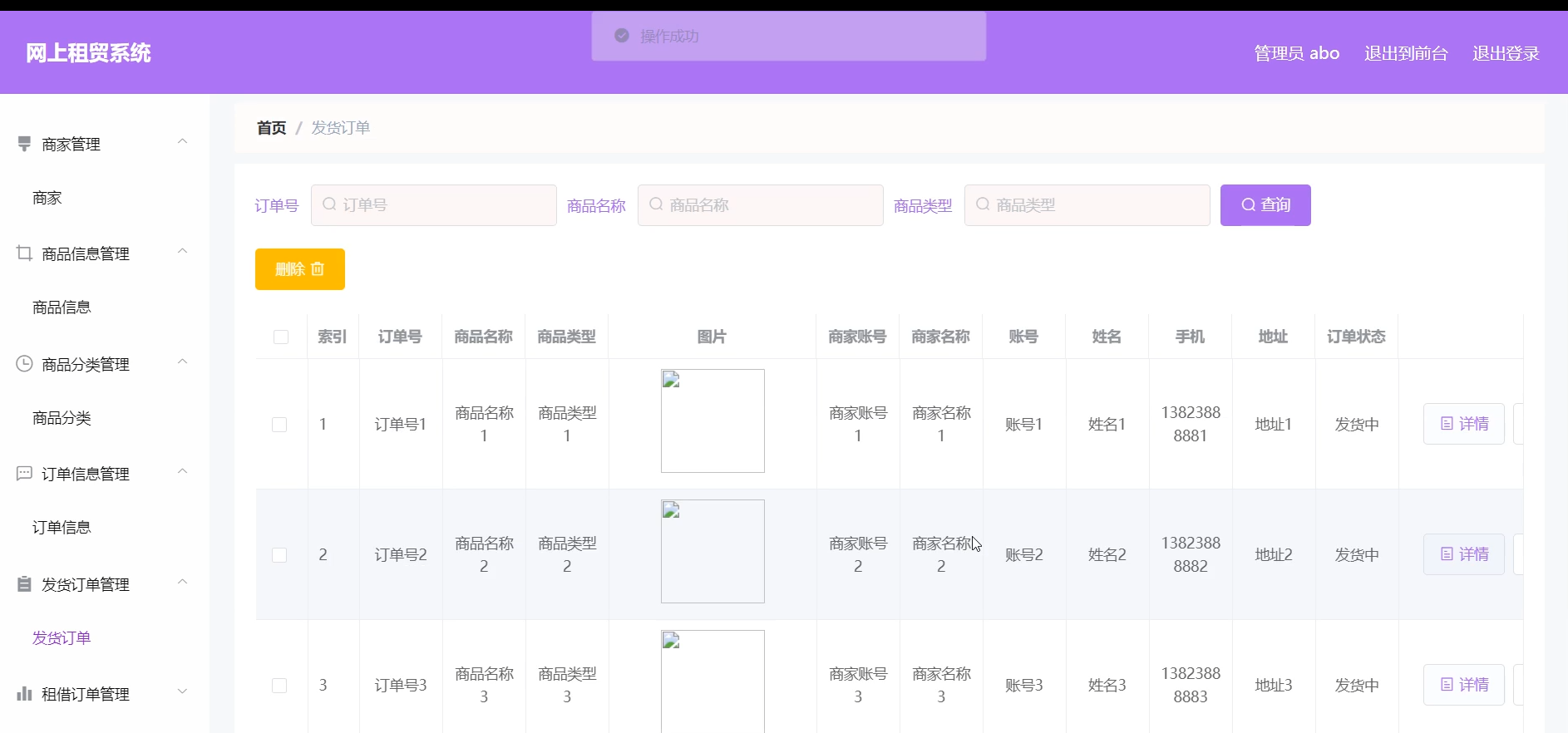1568x733 pixels.
Task: Collapse the 订单信息管理 menu chevron
Action: click(x=182, y=471)
